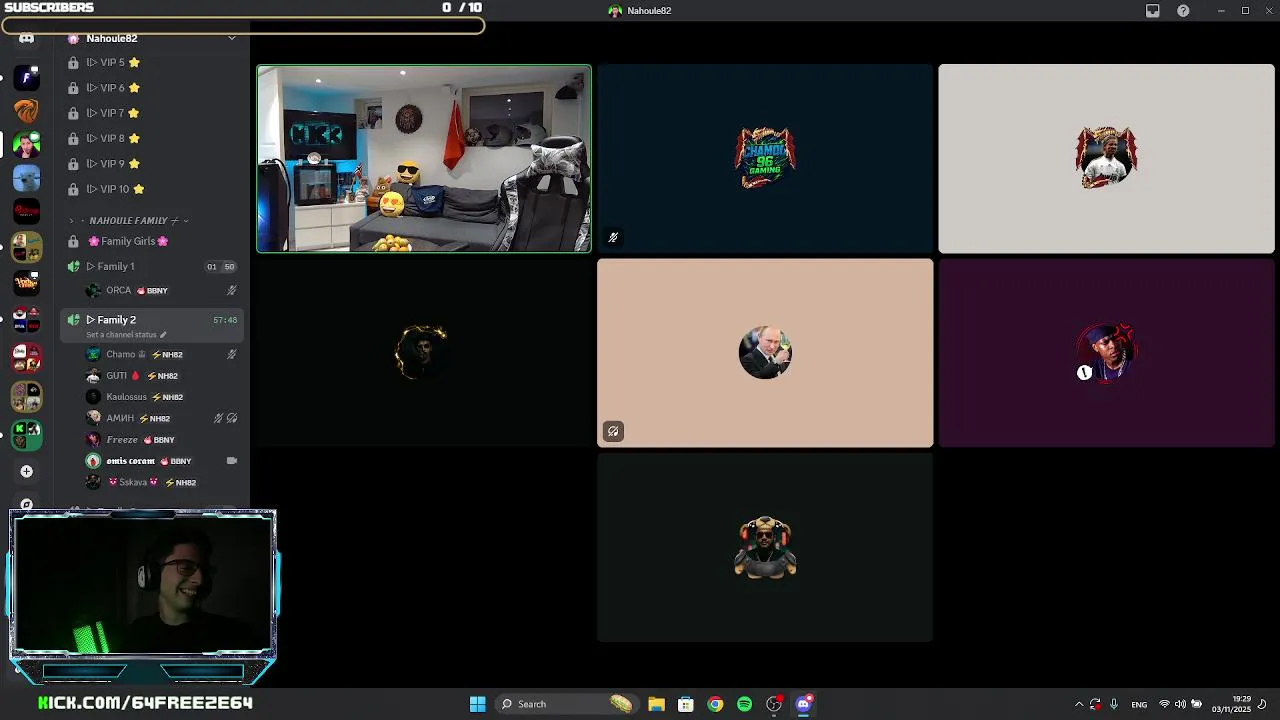Click user ORCA in Family 1
1280x720 pixels.
[x=150, y=290]
